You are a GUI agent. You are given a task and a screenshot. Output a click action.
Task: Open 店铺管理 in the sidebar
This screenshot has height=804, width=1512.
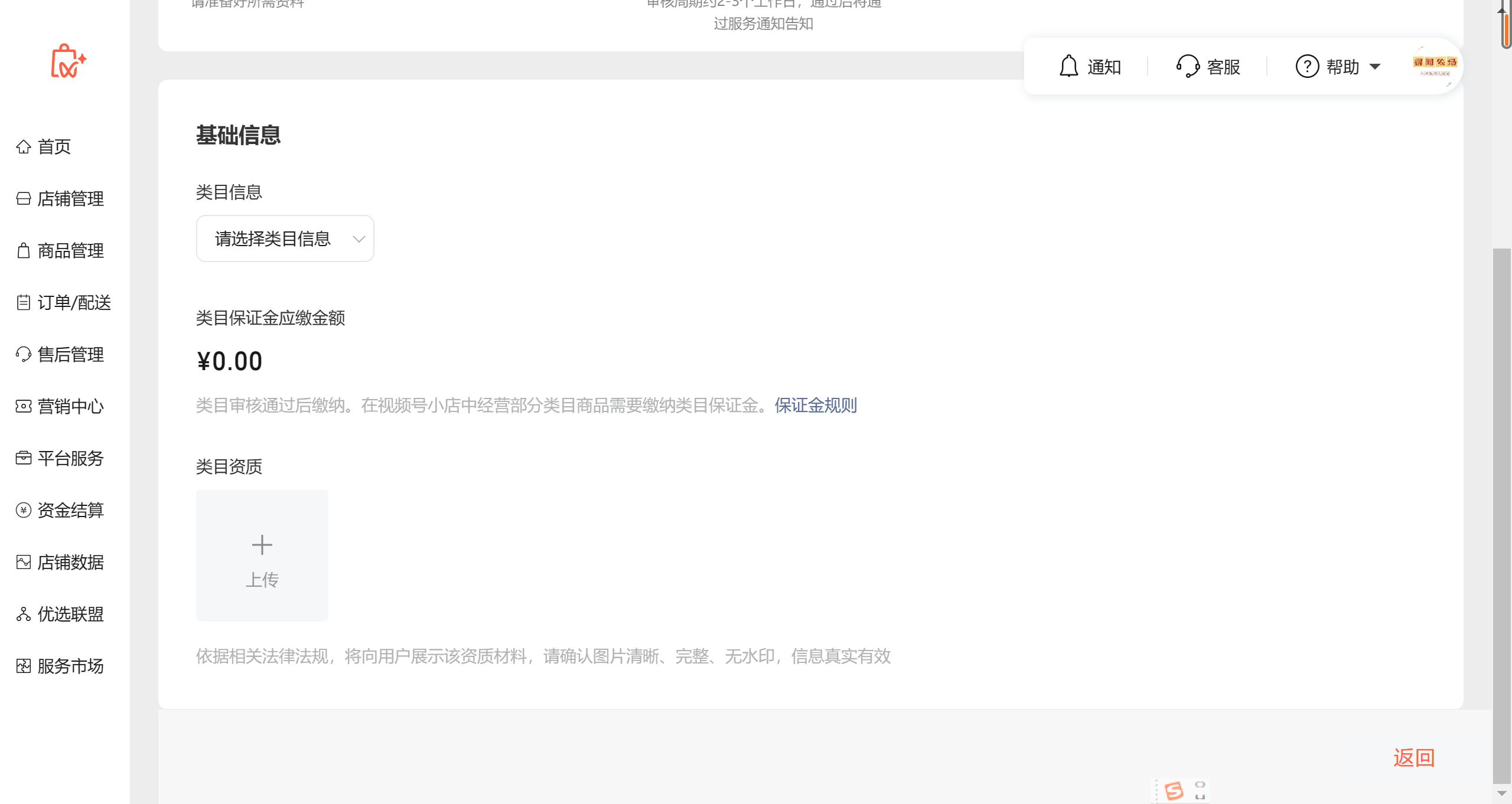[70, 198]
